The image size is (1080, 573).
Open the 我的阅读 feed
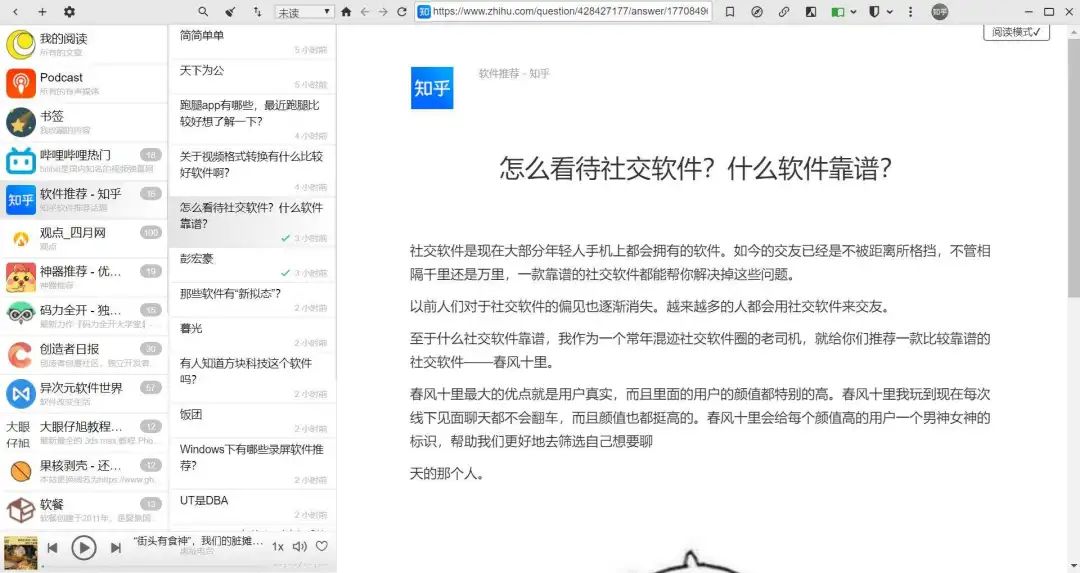pyautogui.click(x=84, y=44)
